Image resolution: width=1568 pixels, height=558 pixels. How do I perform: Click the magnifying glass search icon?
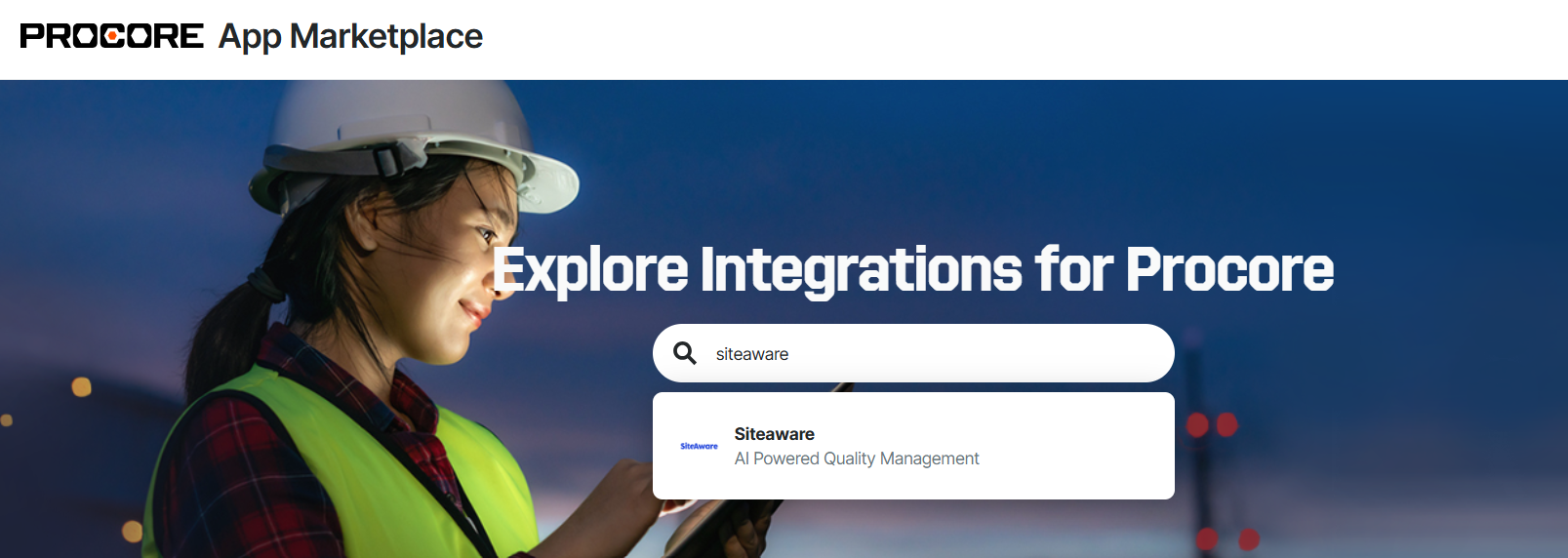point(685,353)
